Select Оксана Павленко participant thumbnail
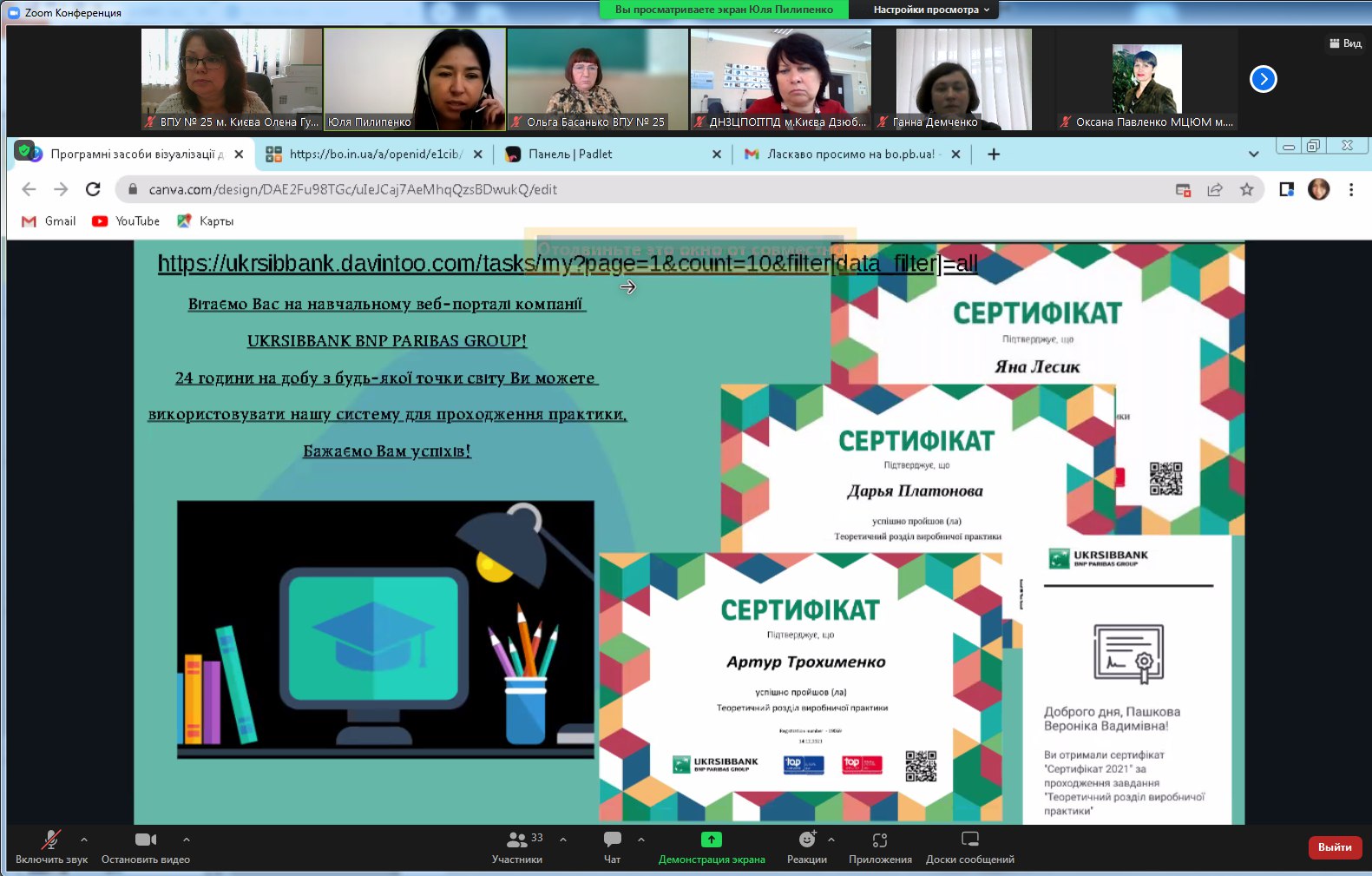 tap(1146, 79)
